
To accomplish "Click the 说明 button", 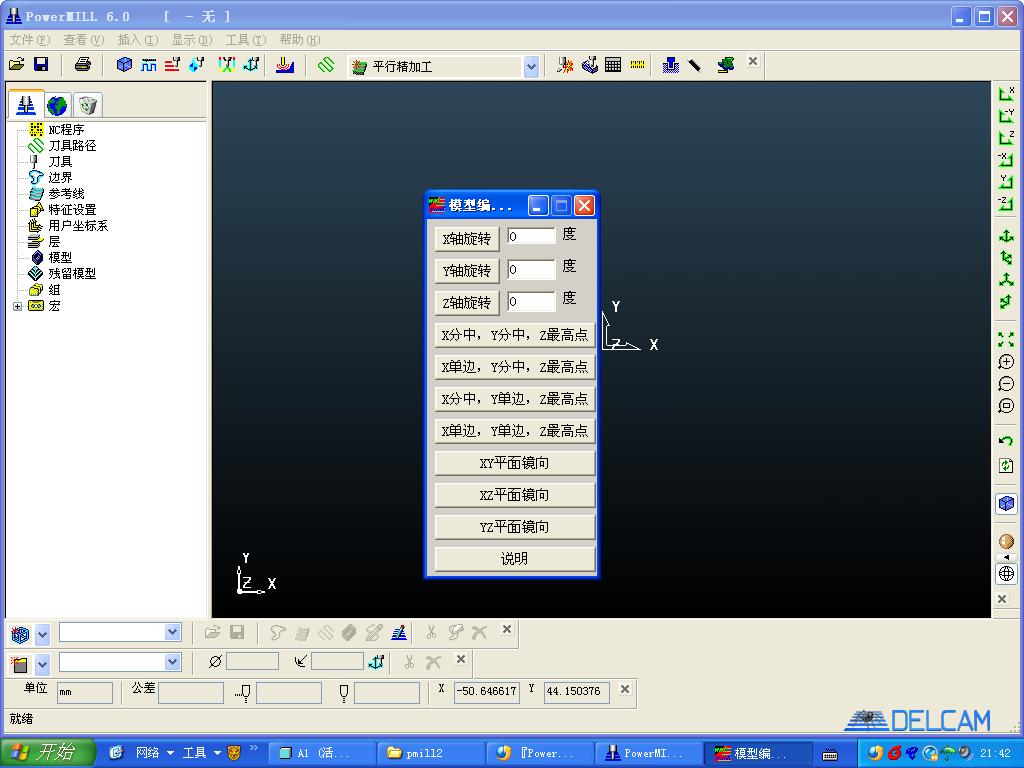I will [515, 559].
